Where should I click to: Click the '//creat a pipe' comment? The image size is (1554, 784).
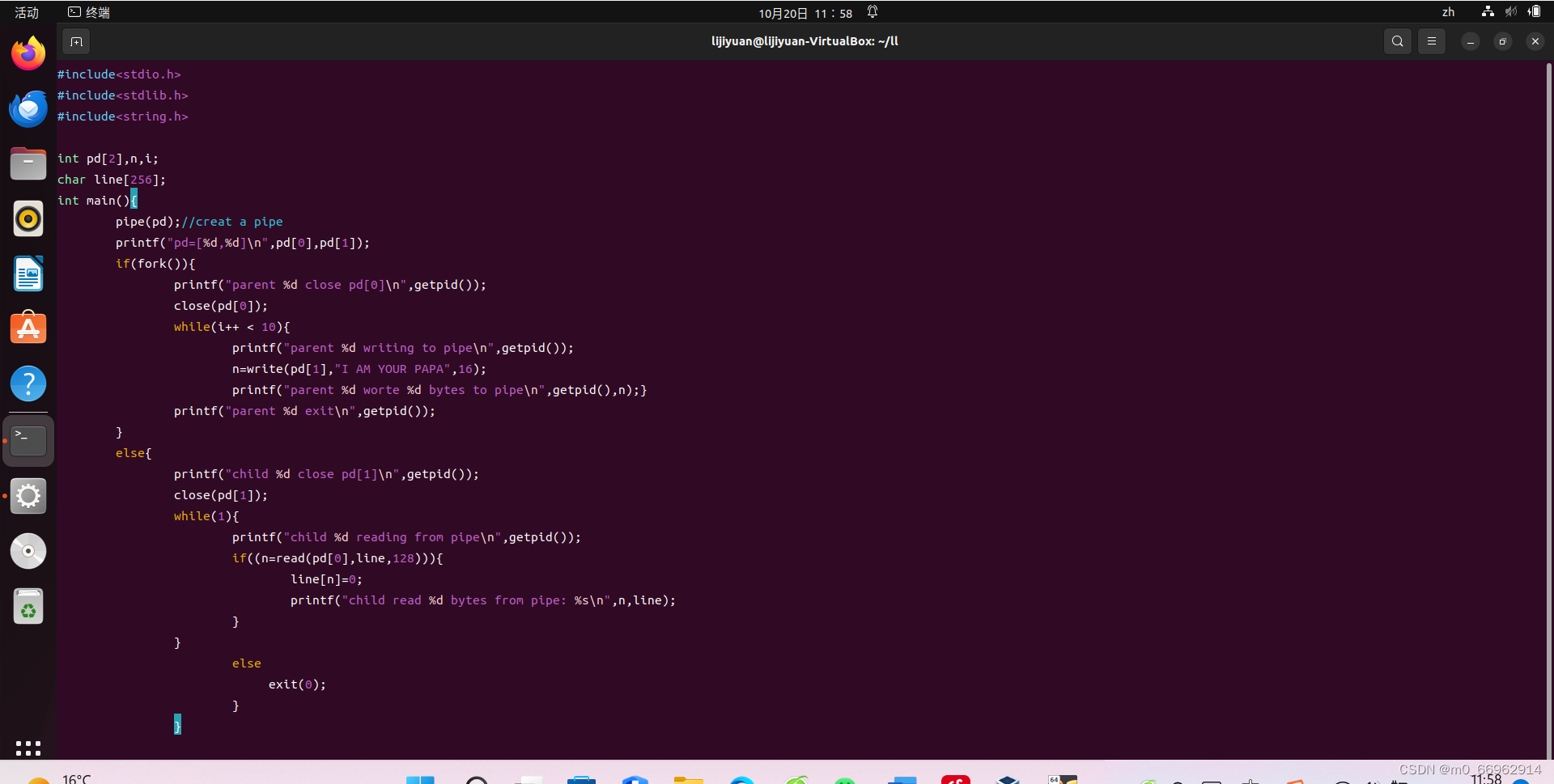(x=232, y=222)
